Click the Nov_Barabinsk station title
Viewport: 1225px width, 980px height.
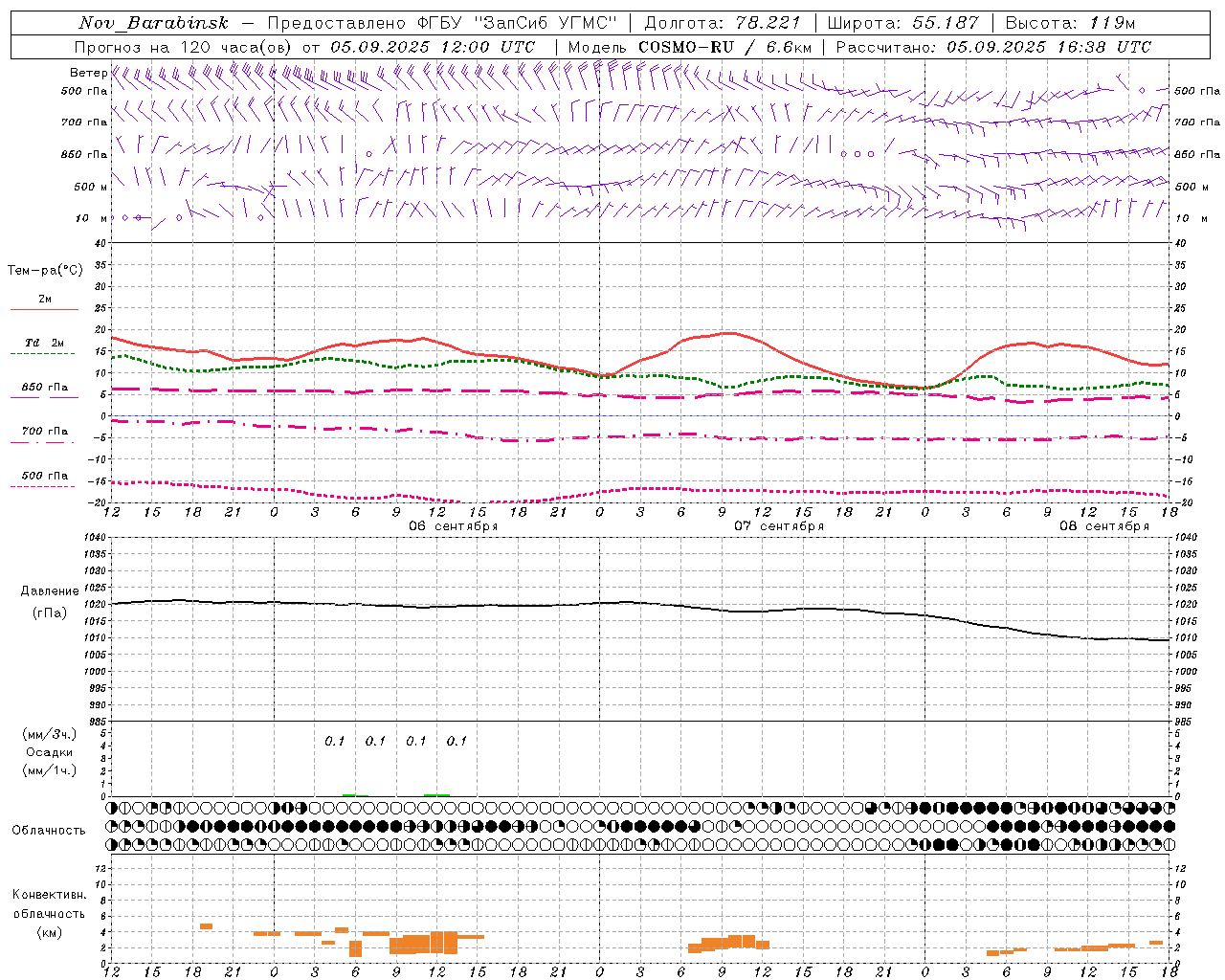pos(153,23)
